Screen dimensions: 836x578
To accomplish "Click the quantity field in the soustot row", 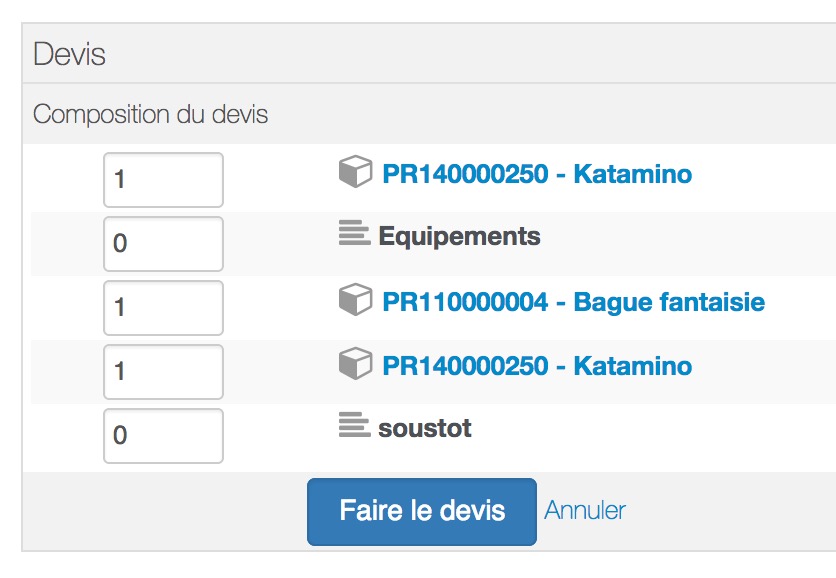I will point(163,436).
